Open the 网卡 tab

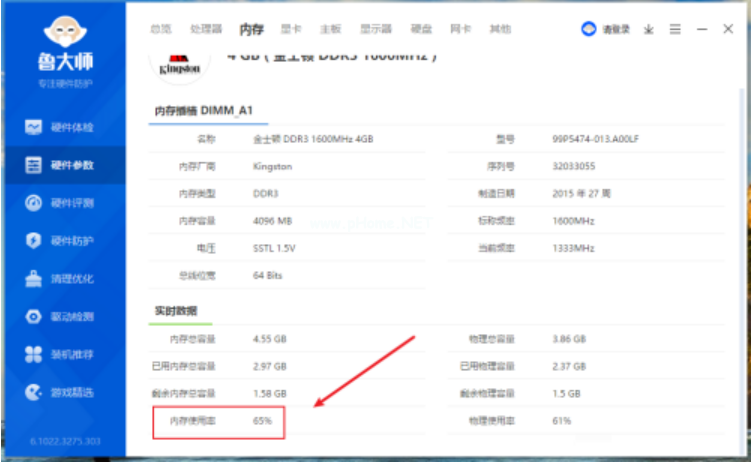(x=459, y=30)
